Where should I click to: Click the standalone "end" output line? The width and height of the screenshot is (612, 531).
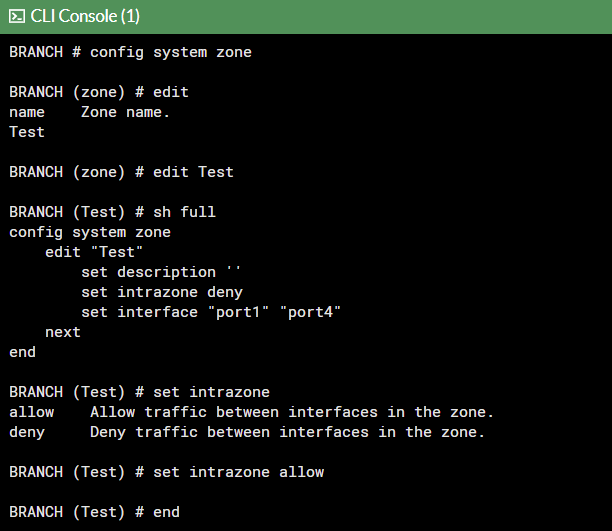pos(22,352)
